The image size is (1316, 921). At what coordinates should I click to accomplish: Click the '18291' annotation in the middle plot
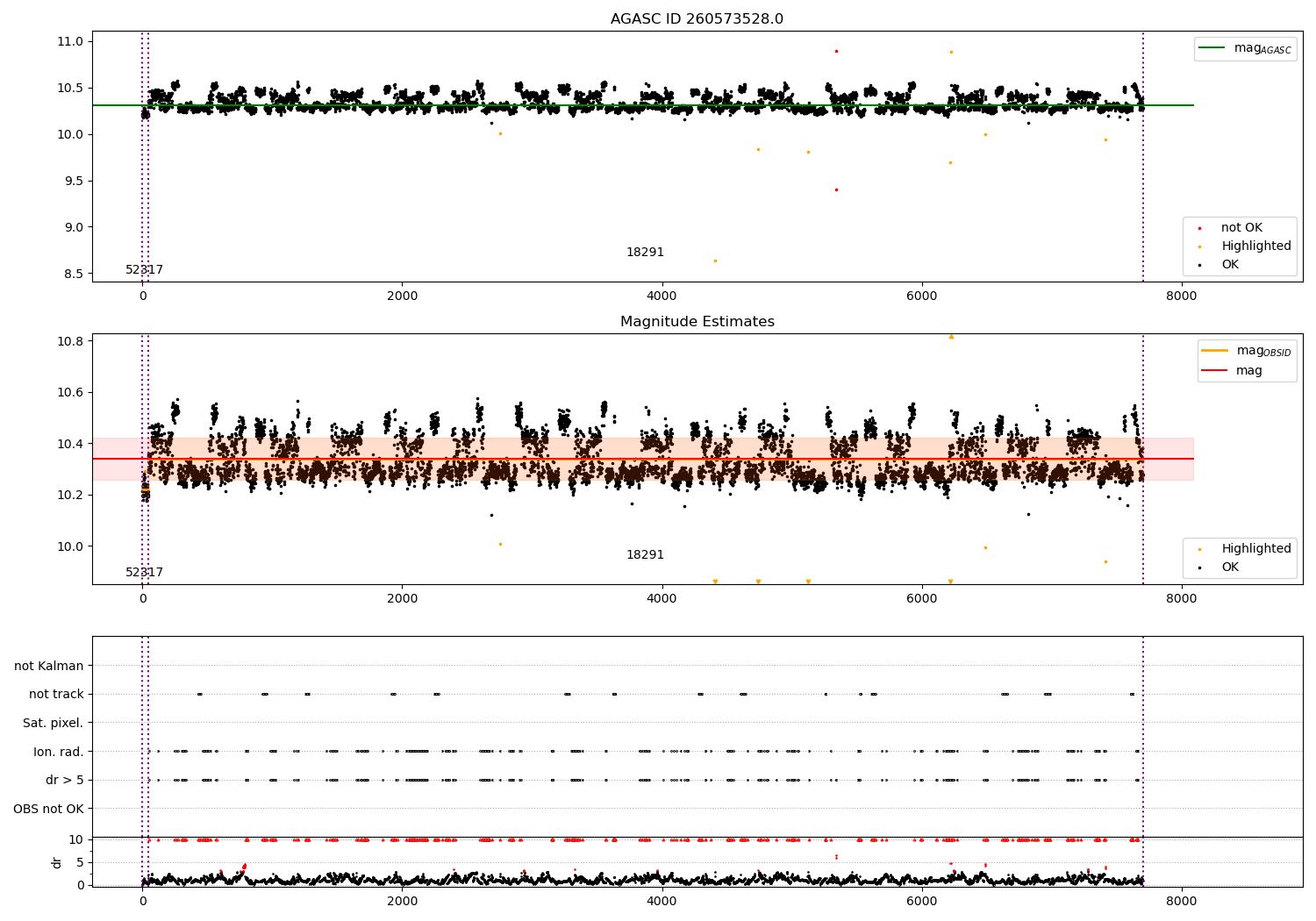(x=645, y=555)
